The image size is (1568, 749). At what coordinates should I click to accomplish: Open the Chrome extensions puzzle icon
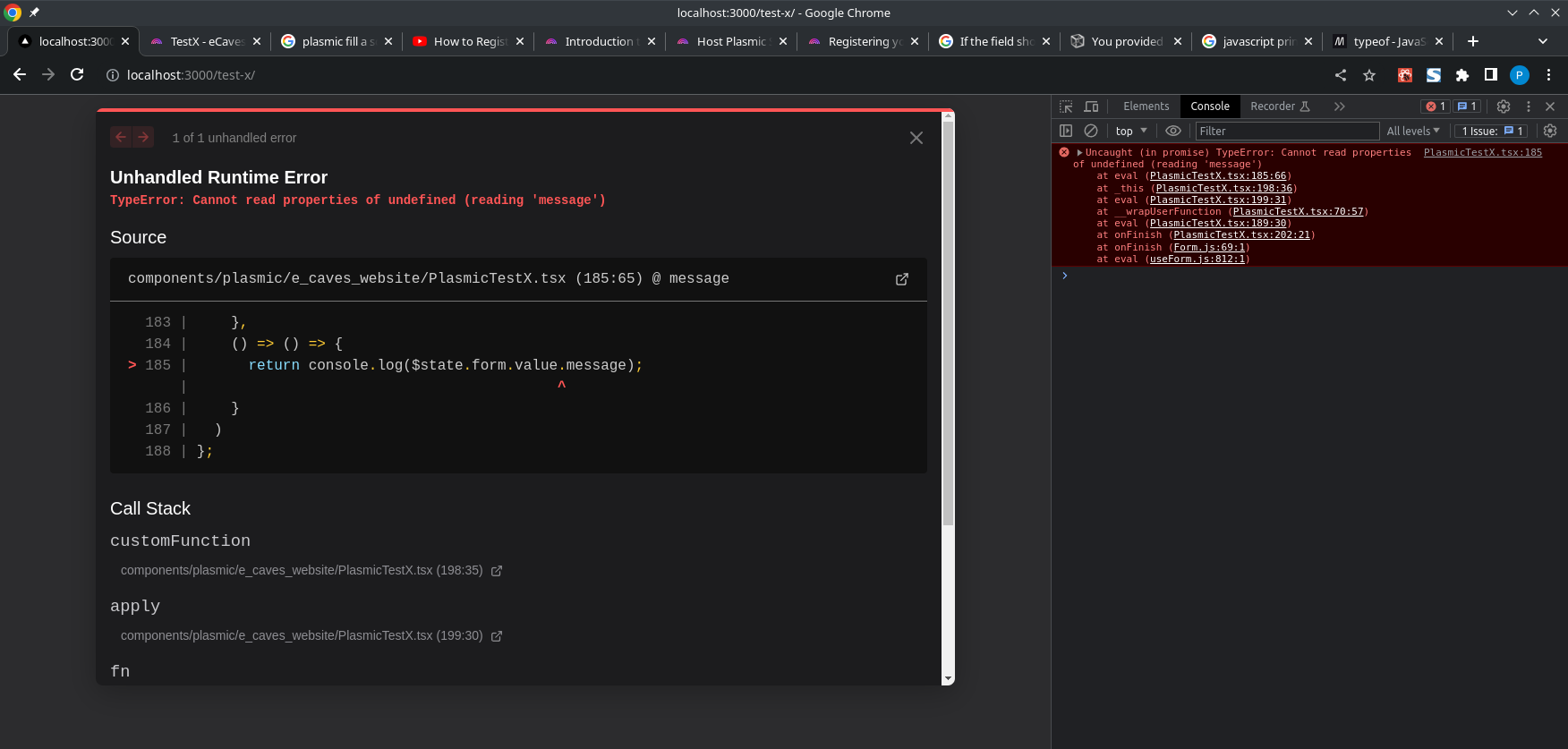(x=1462, y=75)
